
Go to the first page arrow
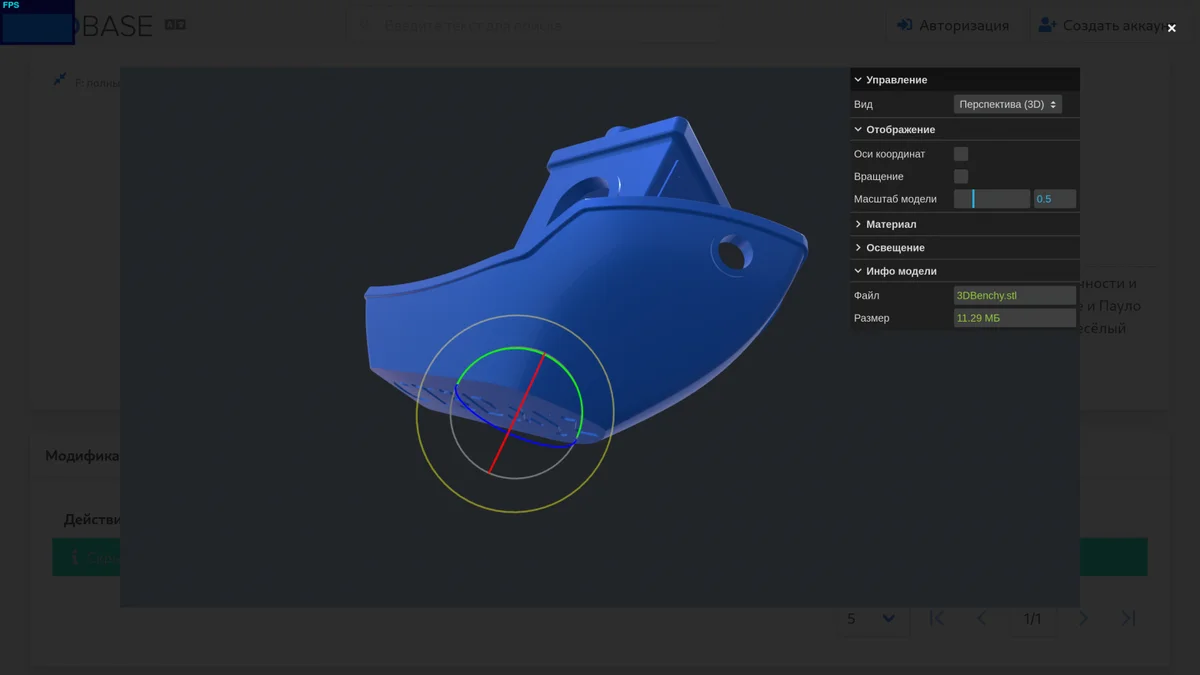point(937,618)
